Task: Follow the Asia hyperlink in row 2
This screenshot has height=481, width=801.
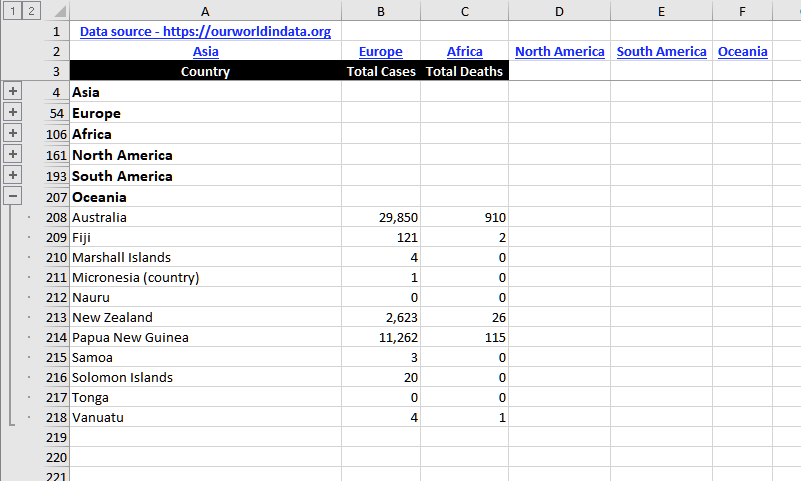Action: (205, 52)
